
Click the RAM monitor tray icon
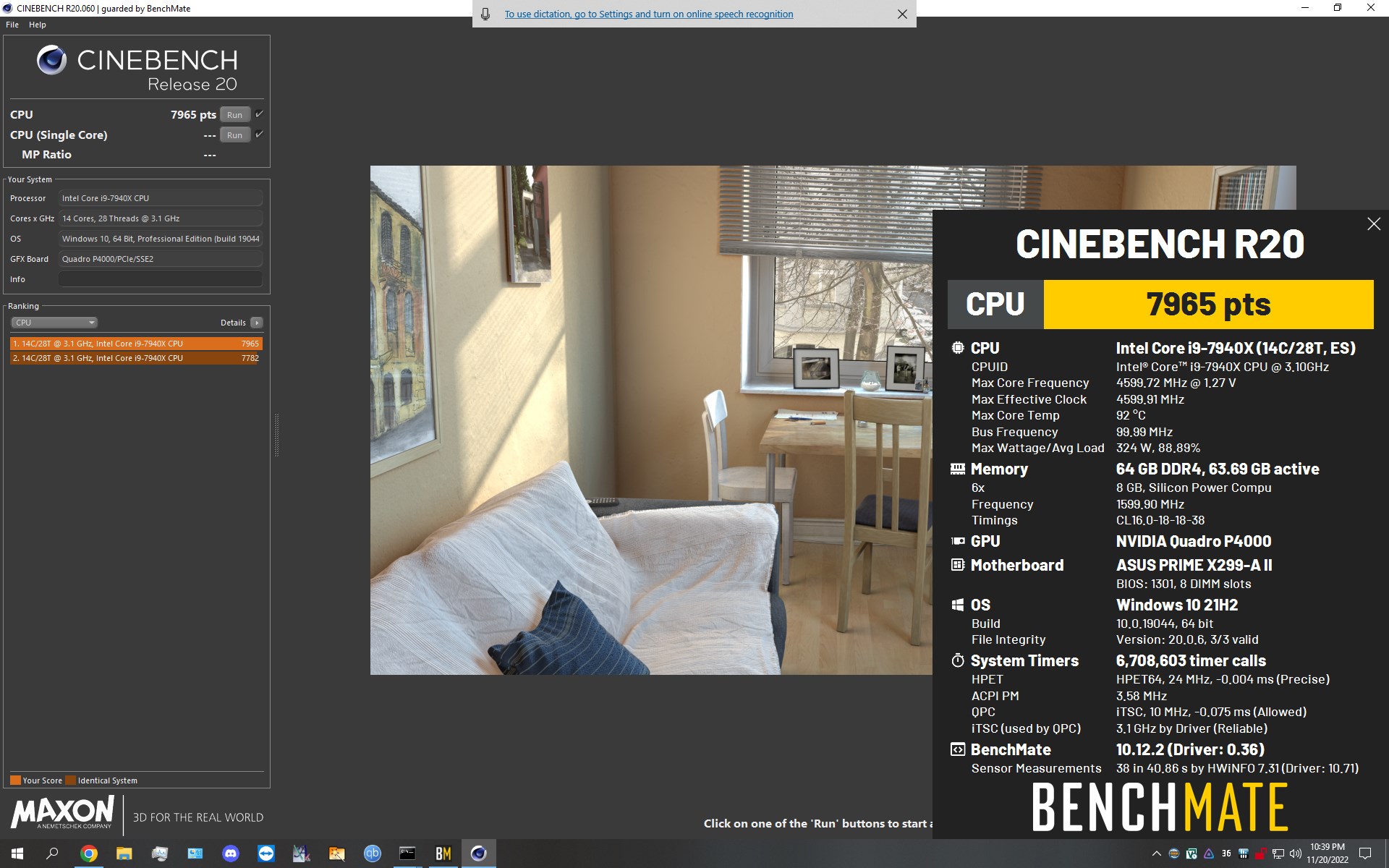coord(1174,854)
